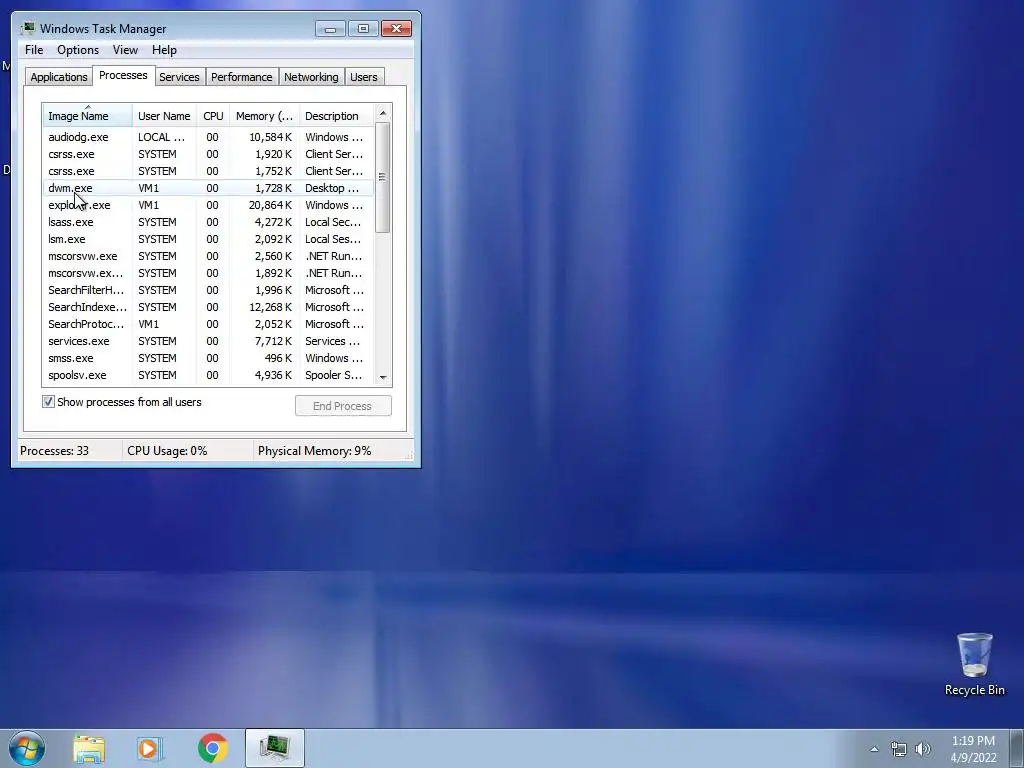Select the SearchIndexe... process
Image resolution: width=1024 pixels, height=768 pixels.
click(209, 307)
